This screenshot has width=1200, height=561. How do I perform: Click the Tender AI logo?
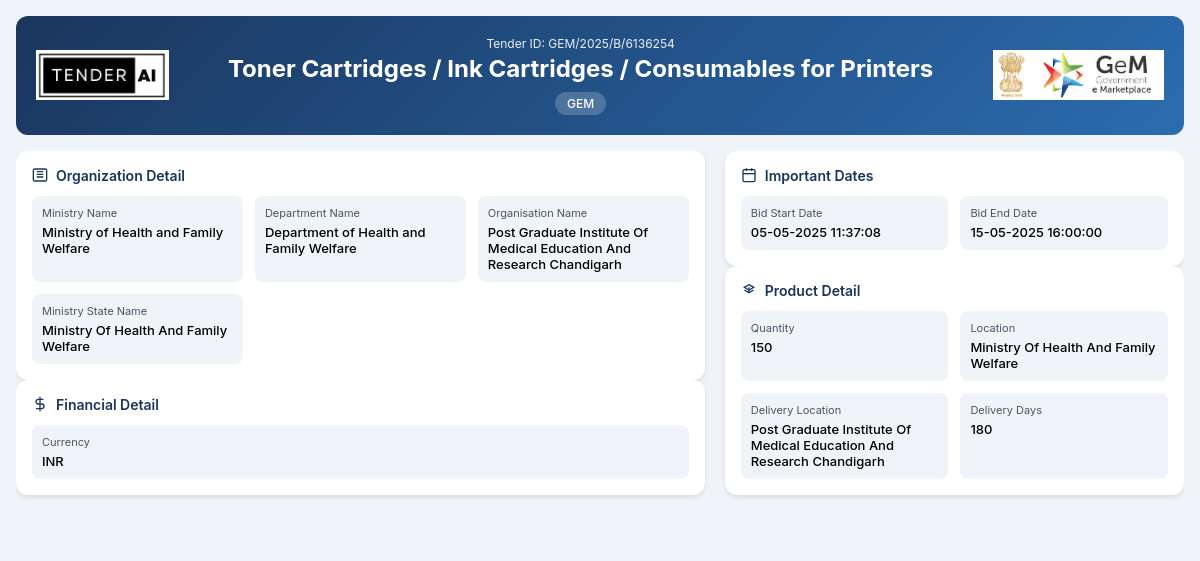pyautogui.click(x=102, y=75)
